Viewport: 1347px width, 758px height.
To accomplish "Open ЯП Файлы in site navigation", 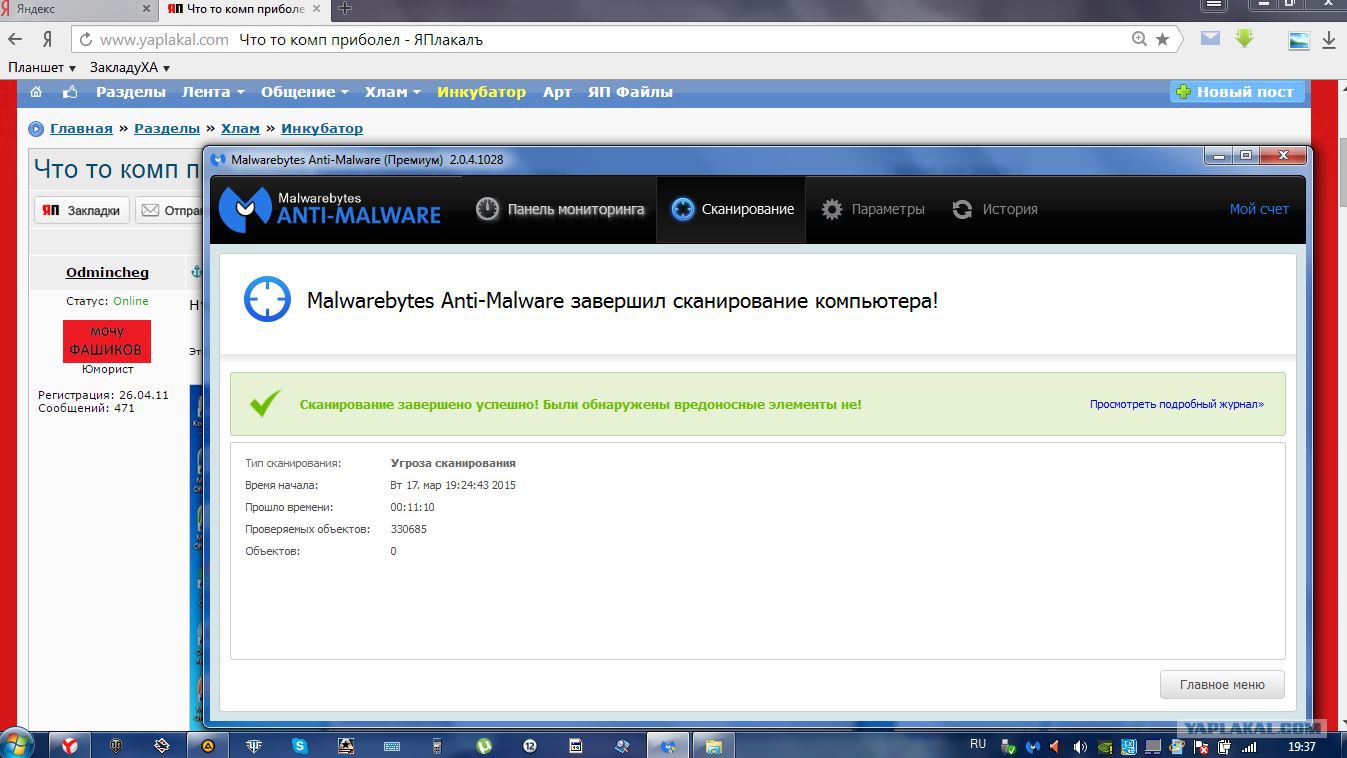I will coord(630,92).
